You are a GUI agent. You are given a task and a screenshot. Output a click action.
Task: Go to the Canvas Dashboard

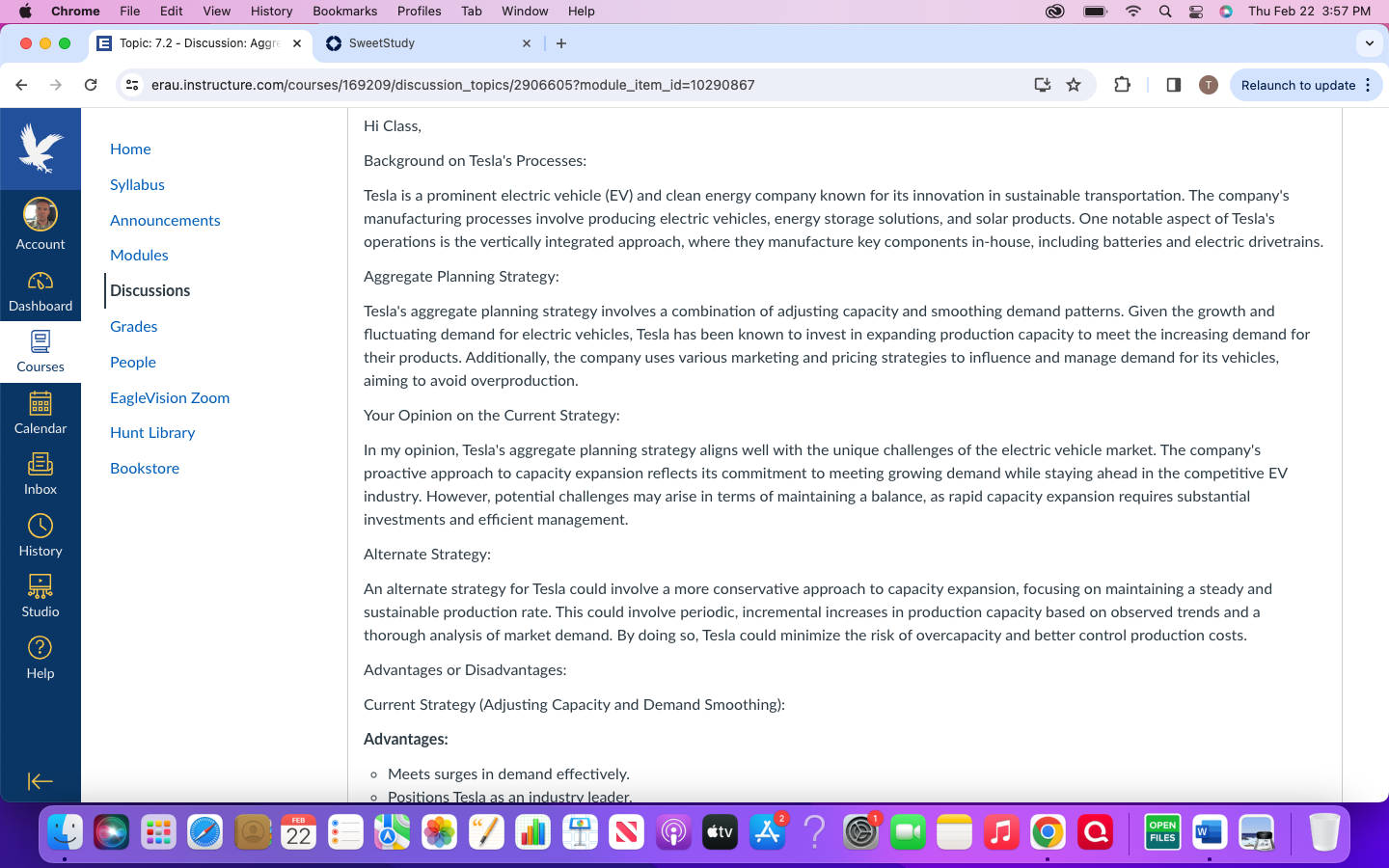point(41,291)
